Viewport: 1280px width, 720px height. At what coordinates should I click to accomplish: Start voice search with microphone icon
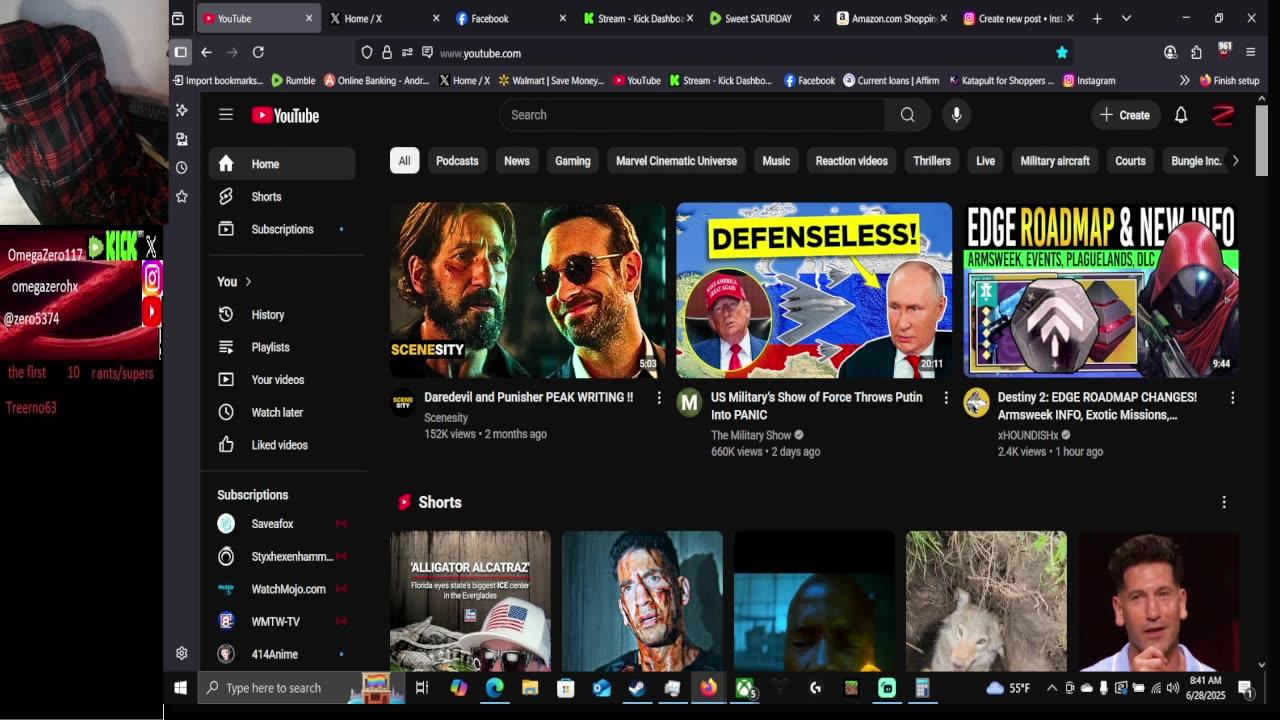(956, 115)
